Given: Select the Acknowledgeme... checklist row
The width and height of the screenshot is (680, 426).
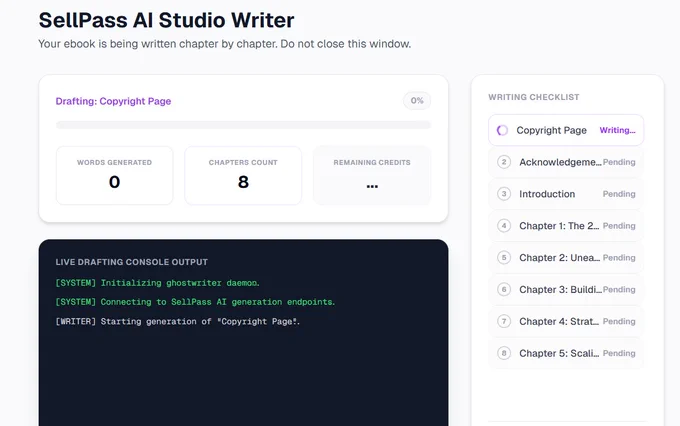Looking at the screenshot, I should (x=566, y=162).
